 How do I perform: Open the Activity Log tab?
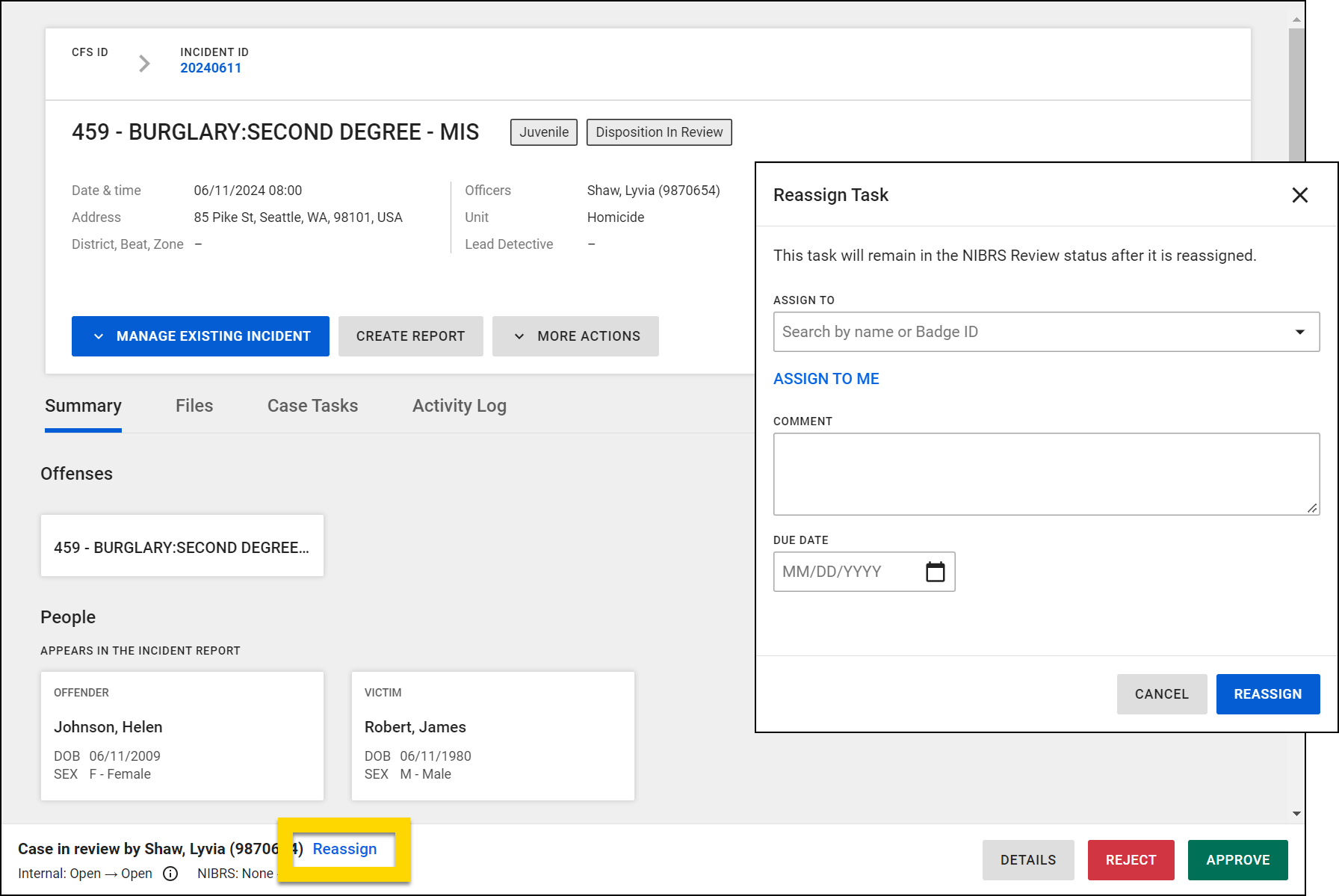tap(458, 406)
